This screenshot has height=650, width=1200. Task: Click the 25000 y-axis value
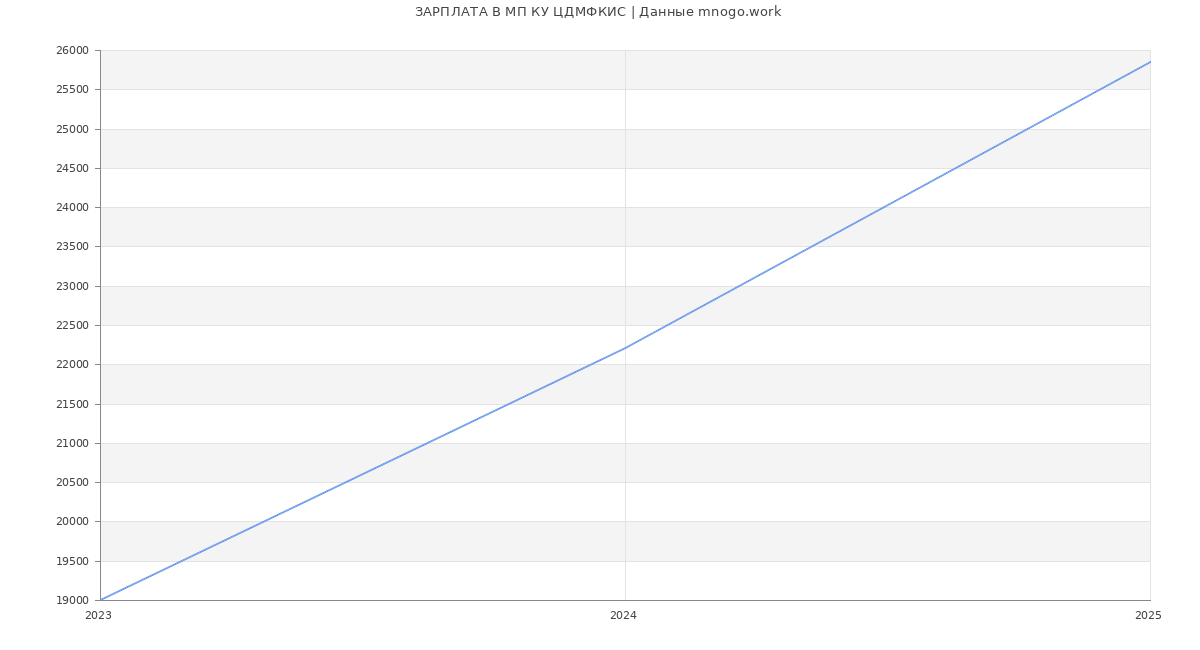(72, 129)
